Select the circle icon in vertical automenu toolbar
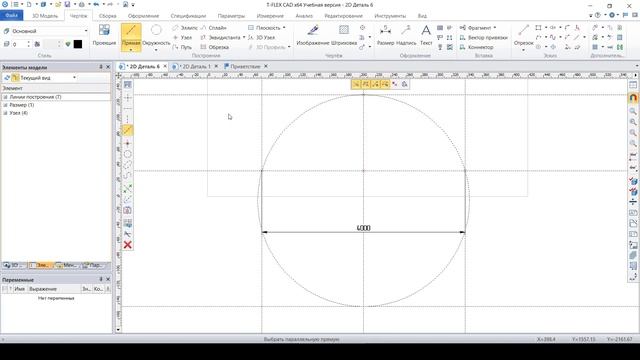 pyautogui.click(x=128, y=154)
